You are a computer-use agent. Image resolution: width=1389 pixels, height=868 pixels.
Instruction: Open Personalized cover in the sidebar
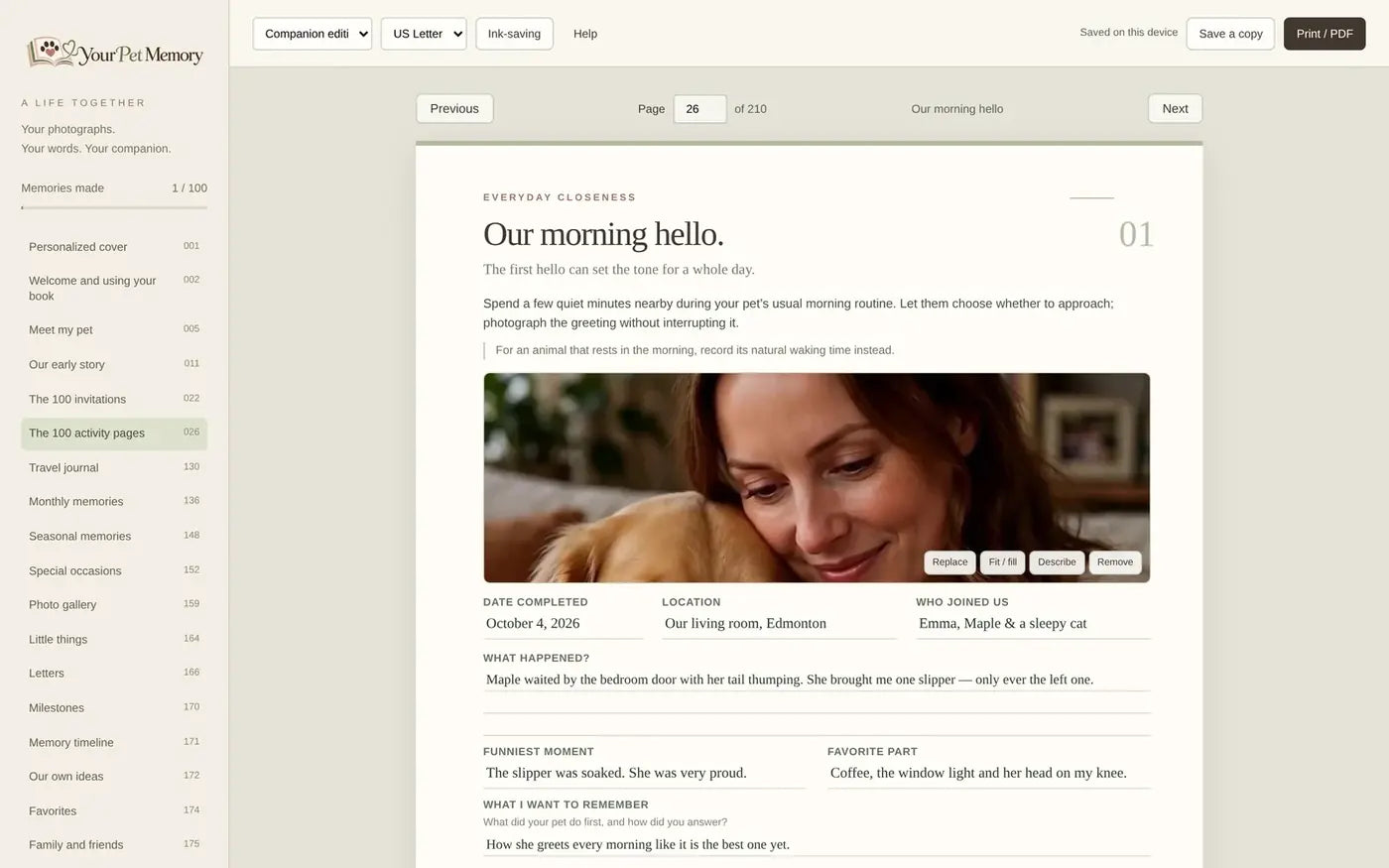(x=114, y=246)
